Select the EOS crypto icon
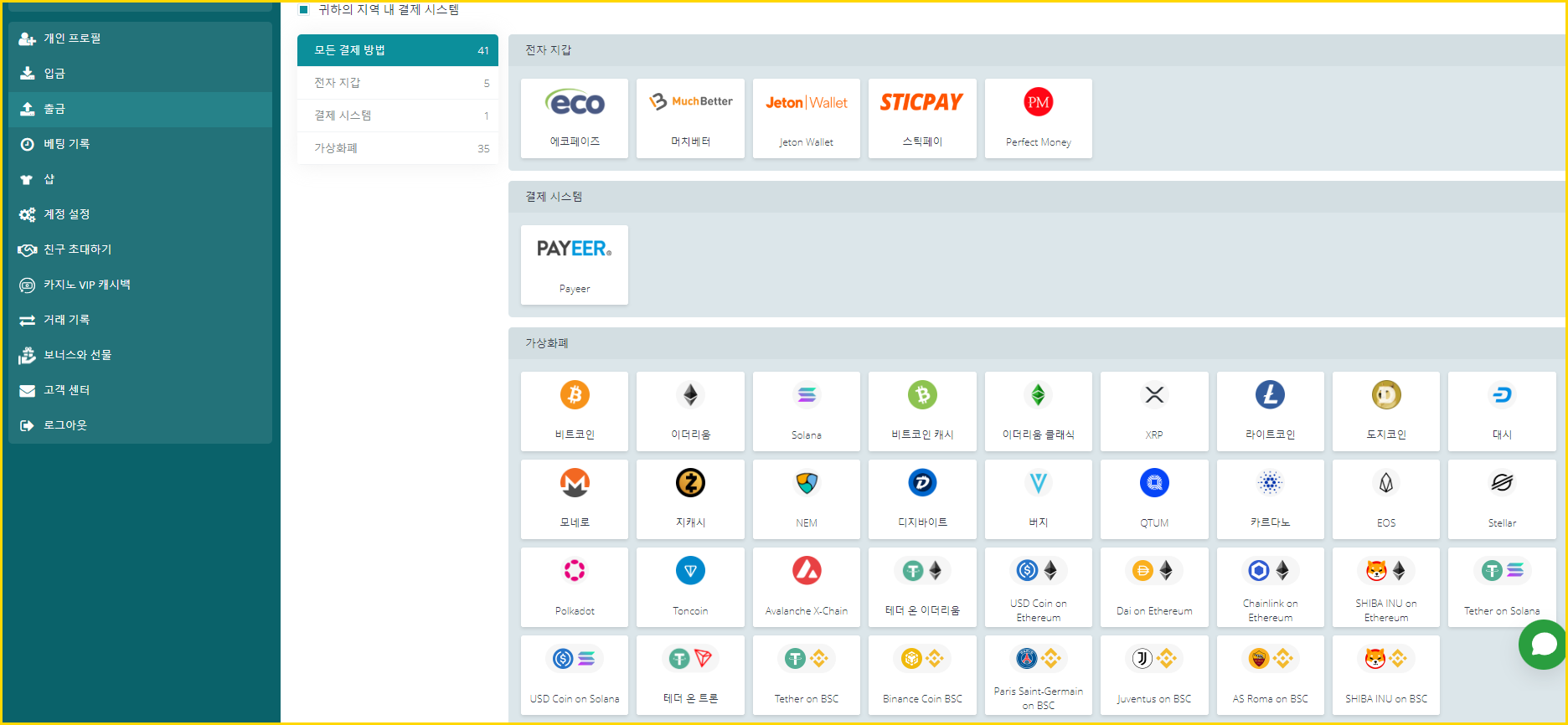1568x725 pixels. 1386,483
